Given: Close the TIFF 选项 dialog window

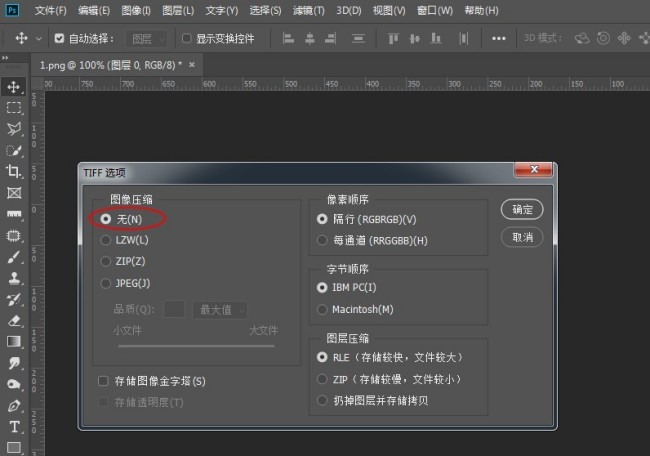Looking at the screenshot, I should pyautogui.click(x=534, y=169).
